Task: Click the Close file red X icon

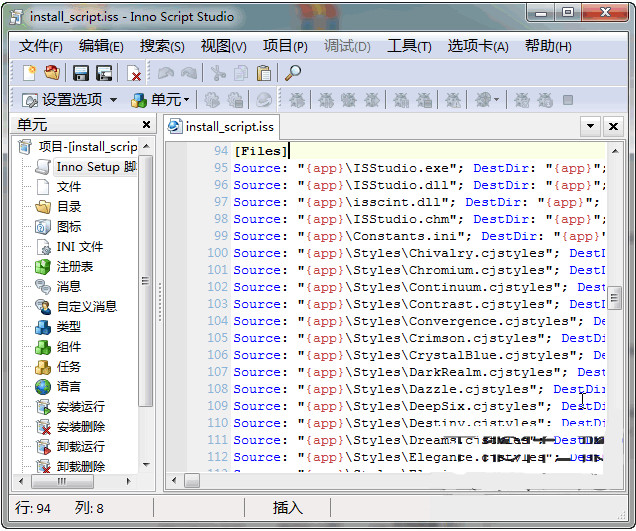Action: click(133, 73)
